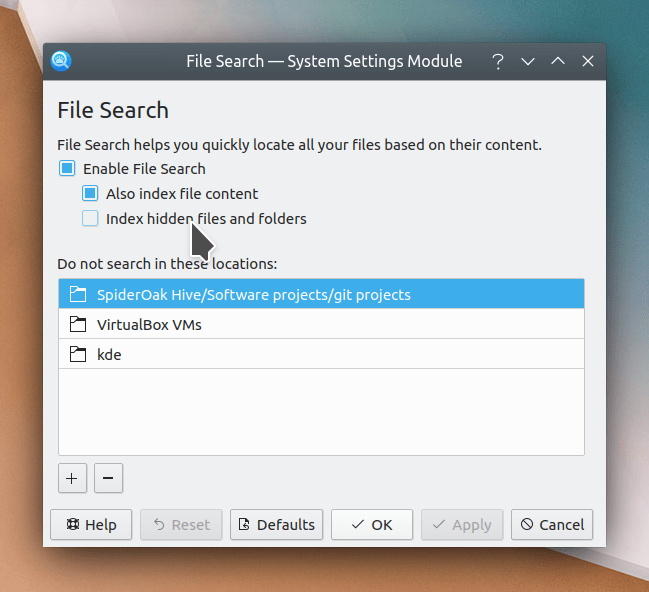Click the Apply button
649x592 pixels.
tap(461, 524)
